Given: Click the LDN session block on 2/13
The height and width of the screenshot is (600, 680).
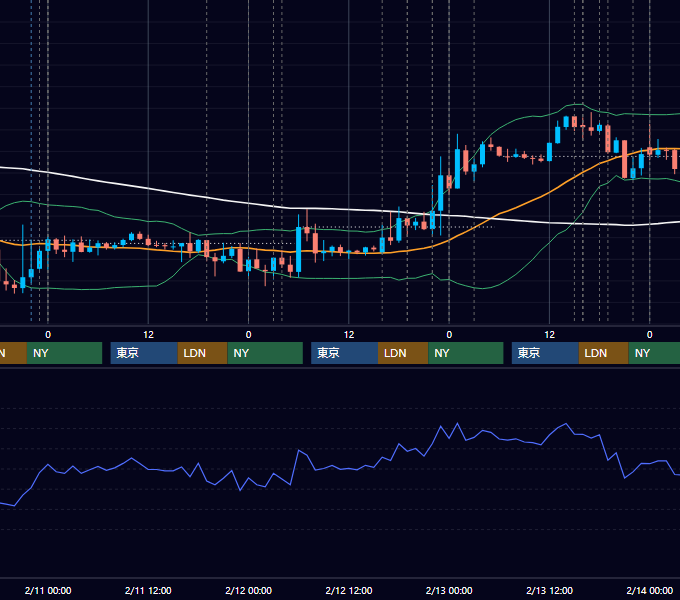Looking at the screenshot, I should pos(604,353).
